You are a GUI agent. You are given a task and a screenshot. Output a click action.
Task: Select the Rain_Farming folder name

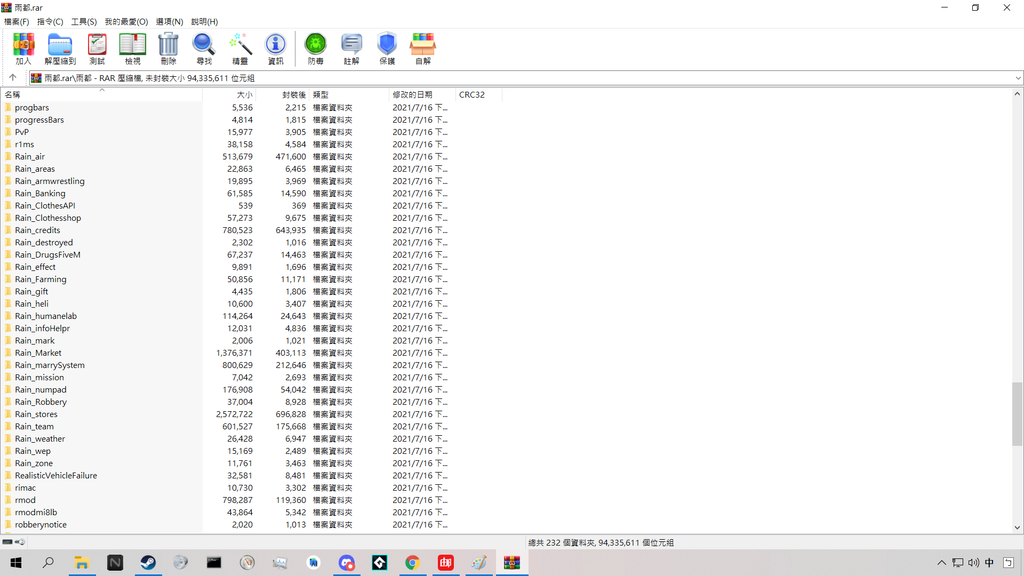coord(40,280)
